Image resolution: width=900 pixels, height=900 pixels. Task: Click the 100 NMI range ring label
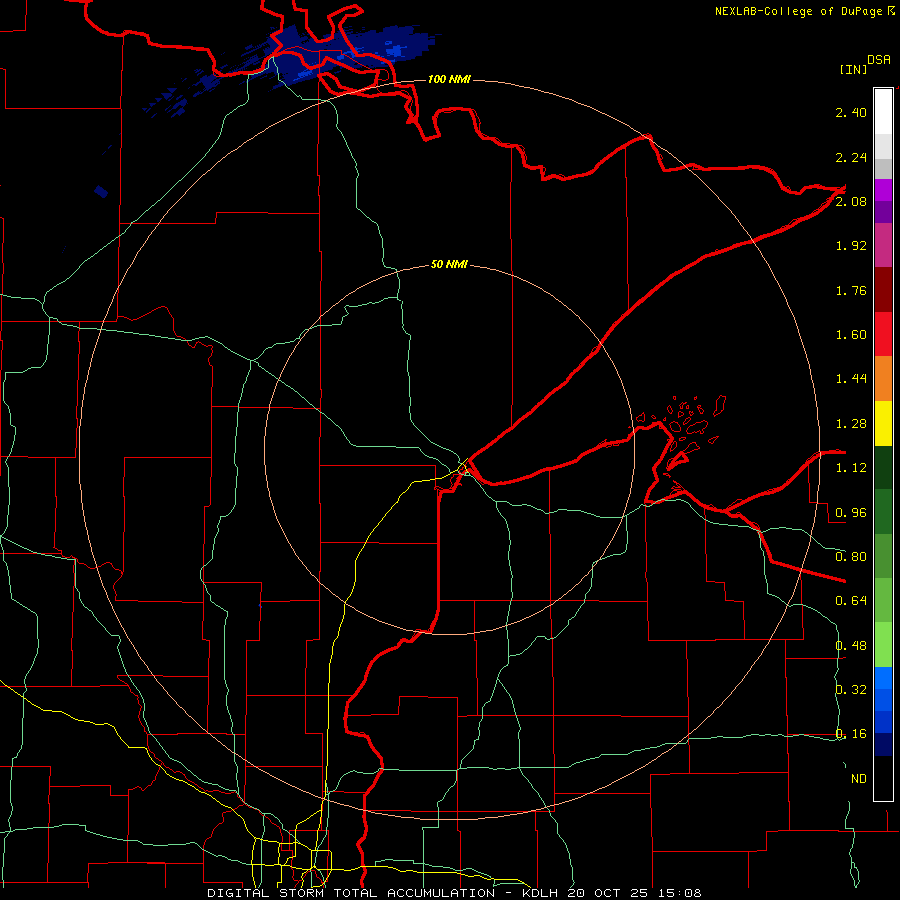click(x=449, y=79)
